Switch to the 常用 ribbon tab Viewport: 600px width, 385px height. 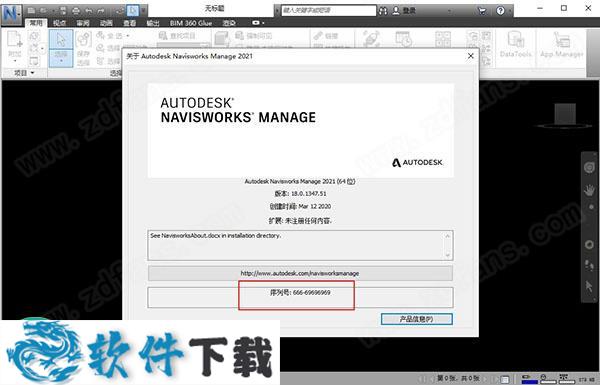click(36, 23)
